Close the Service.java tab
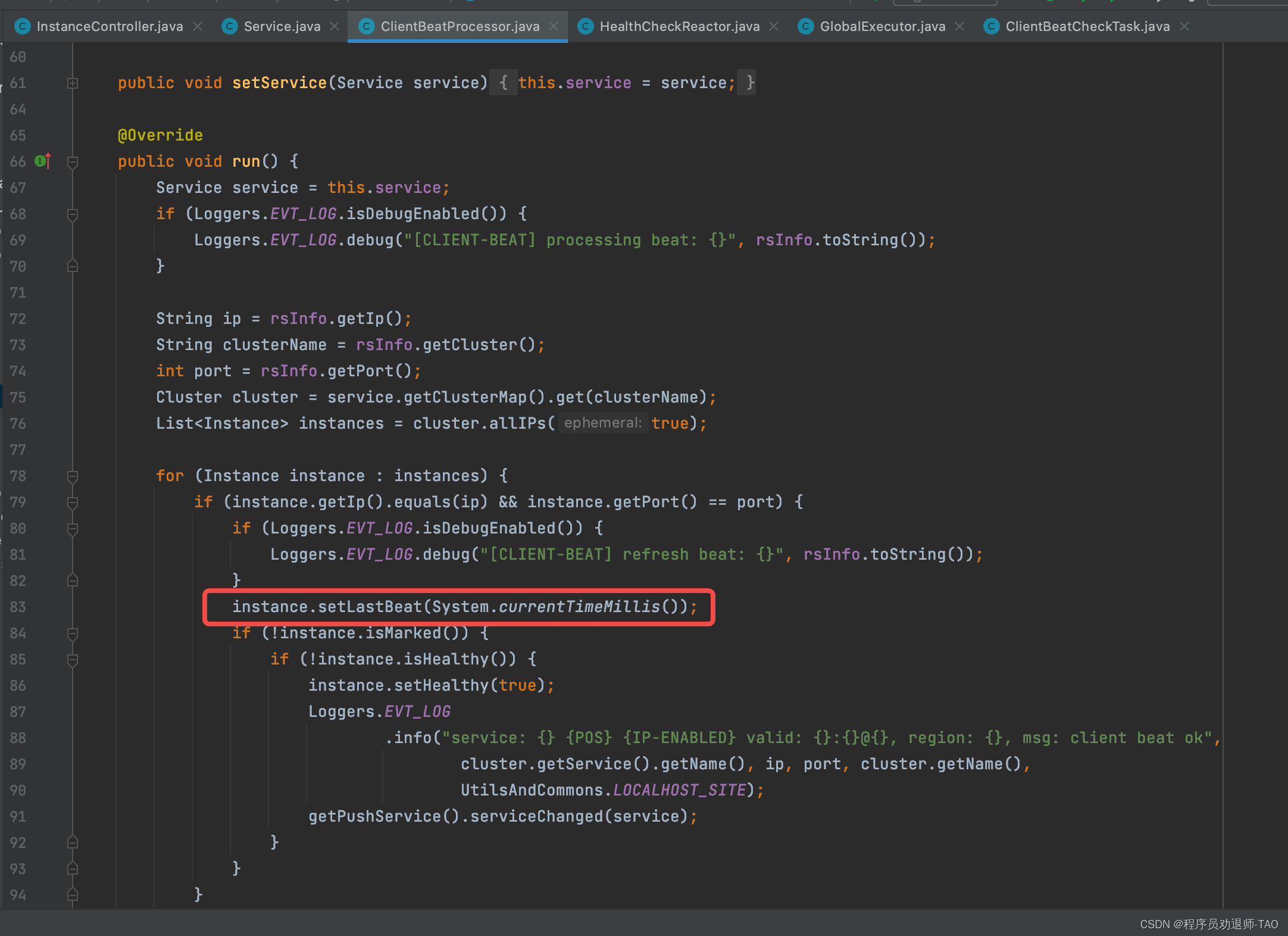The width and height of the screenshot is (1288, 936). click(334, 26)
